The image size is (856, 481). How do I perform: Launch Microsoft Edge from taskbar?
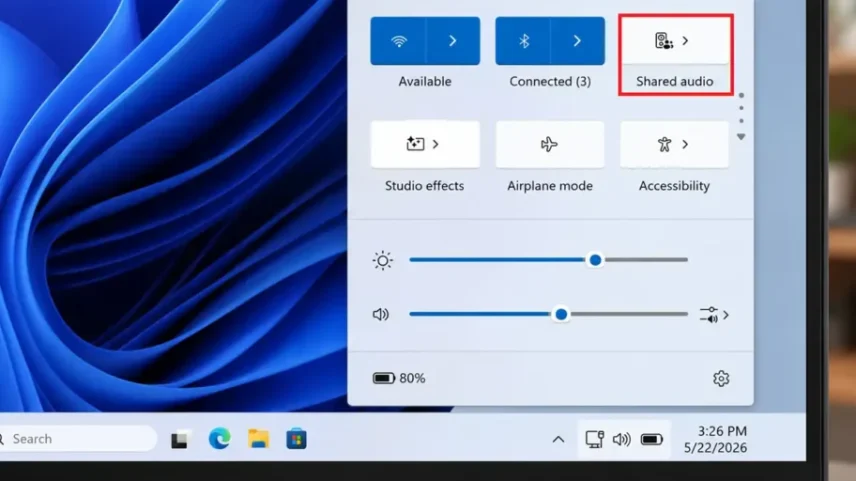[219, 439]
